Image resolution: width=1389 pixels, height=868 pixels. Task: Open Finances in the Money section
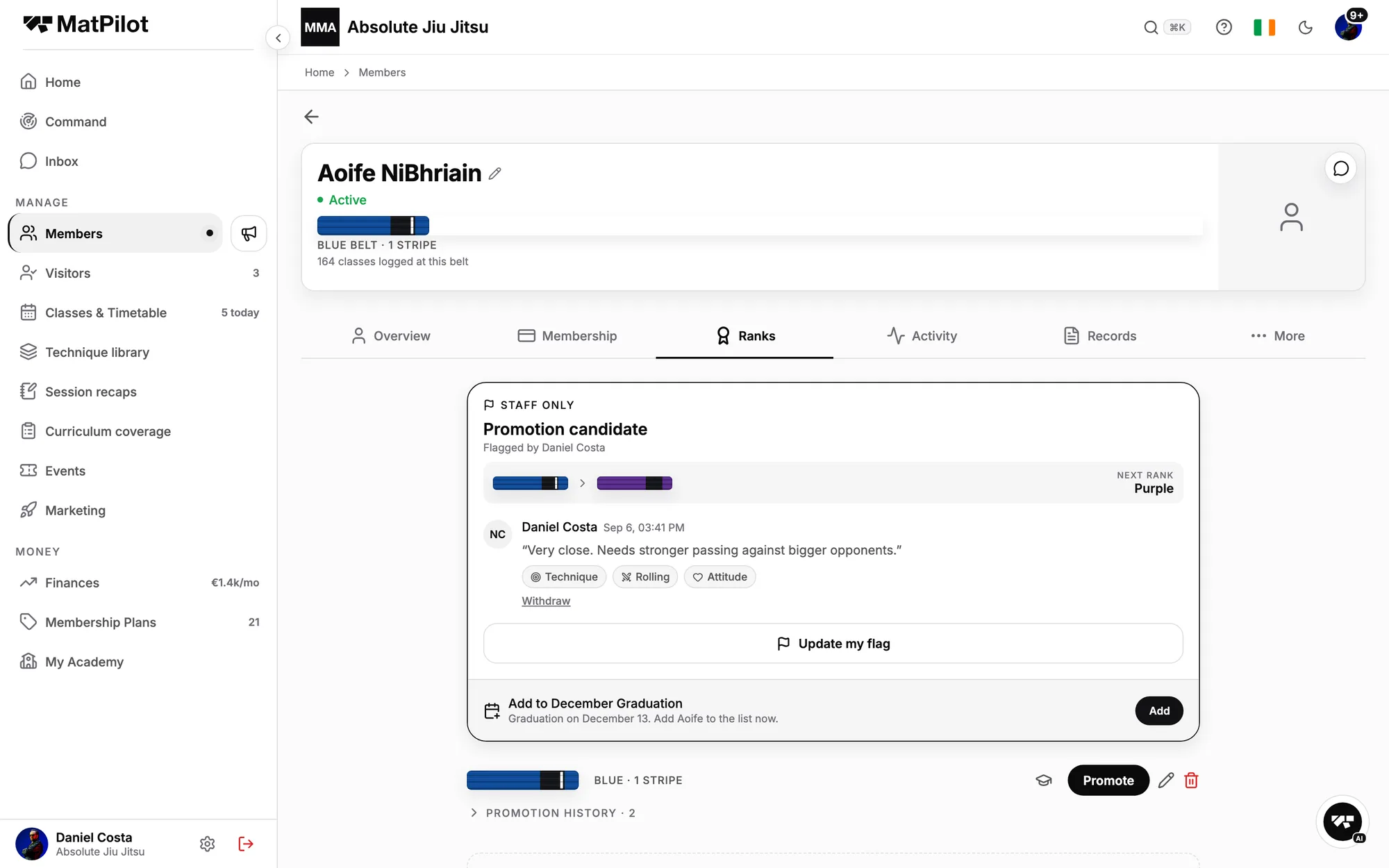pos(139,583)
